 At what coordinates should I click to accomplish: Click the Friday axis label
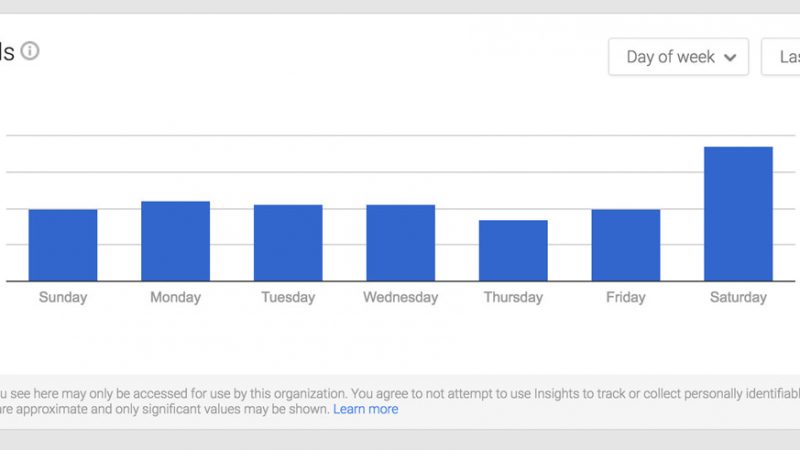626,297
